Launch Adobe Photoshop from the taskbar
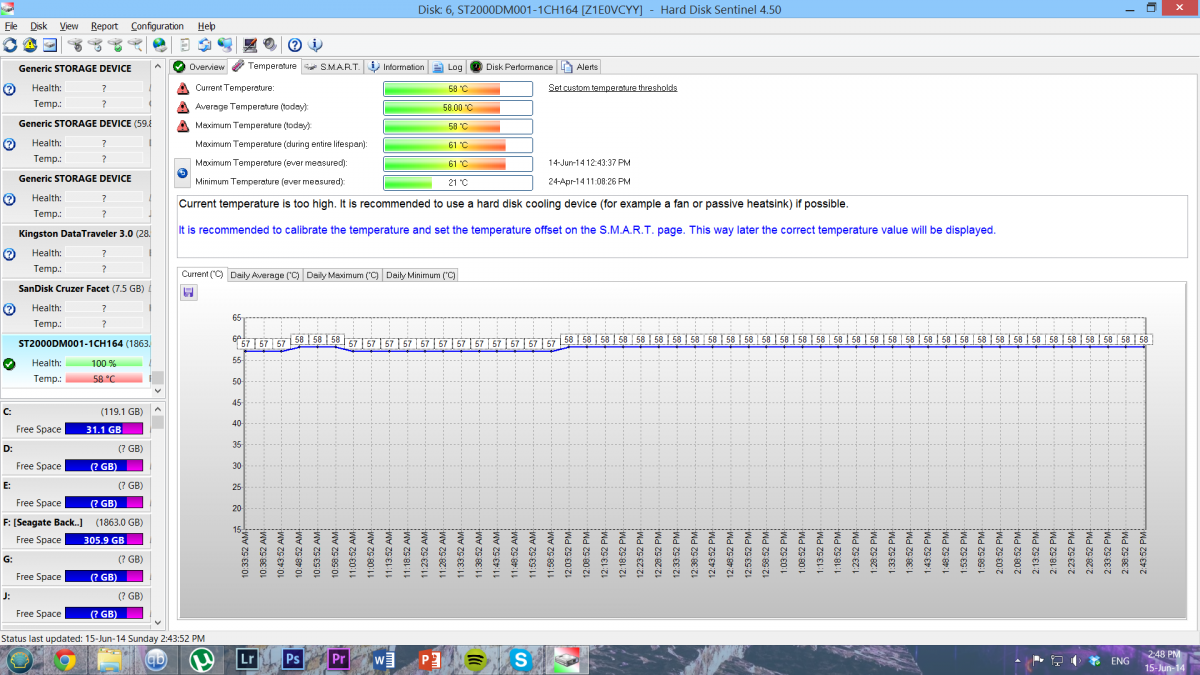 pos(293,660)
